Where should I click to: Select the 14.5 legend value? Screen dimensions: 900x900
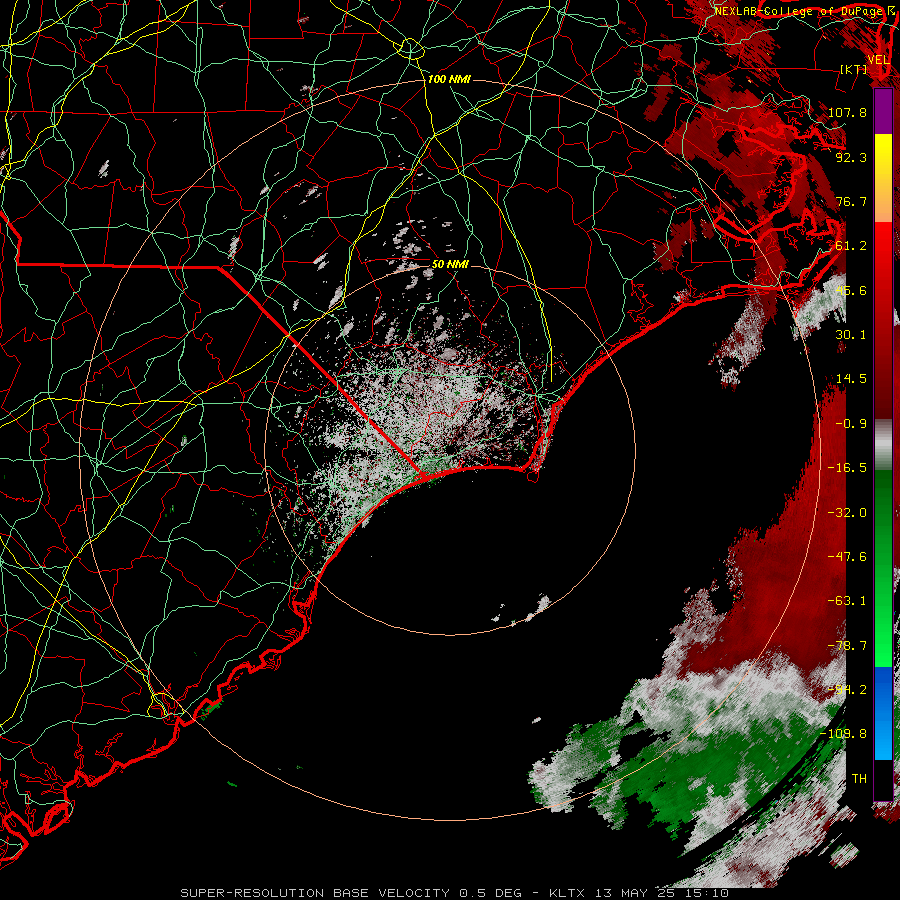coord(851,379)
